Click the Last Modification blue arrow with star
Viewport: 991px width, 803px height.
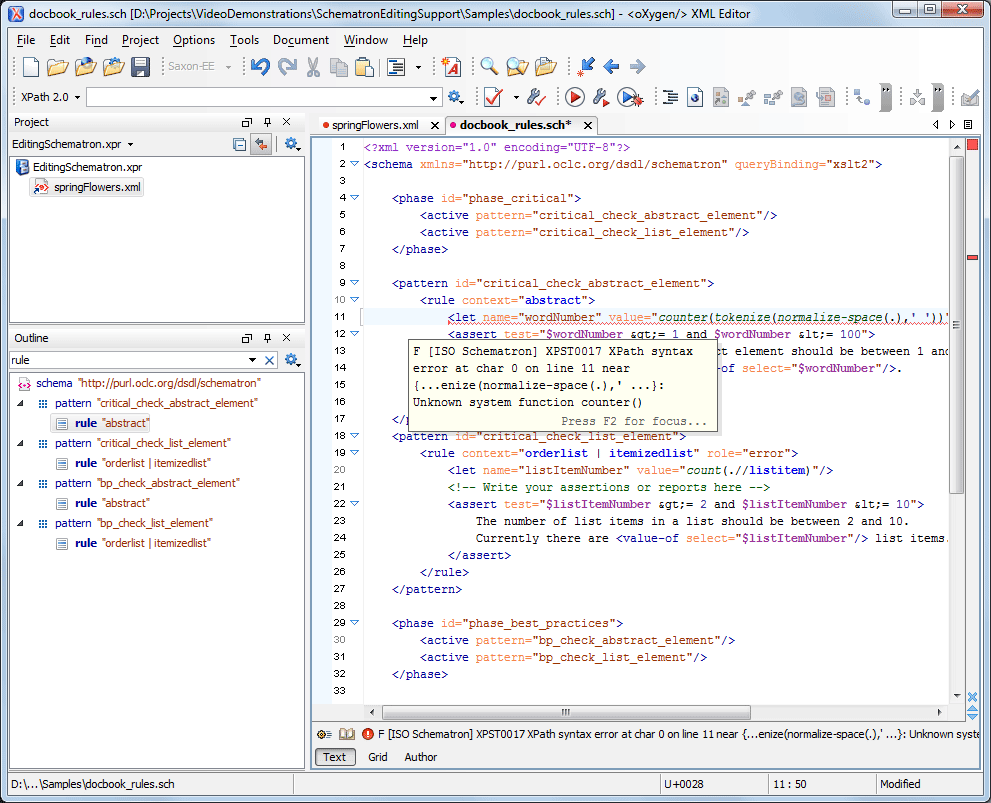[x=586, y=66]
